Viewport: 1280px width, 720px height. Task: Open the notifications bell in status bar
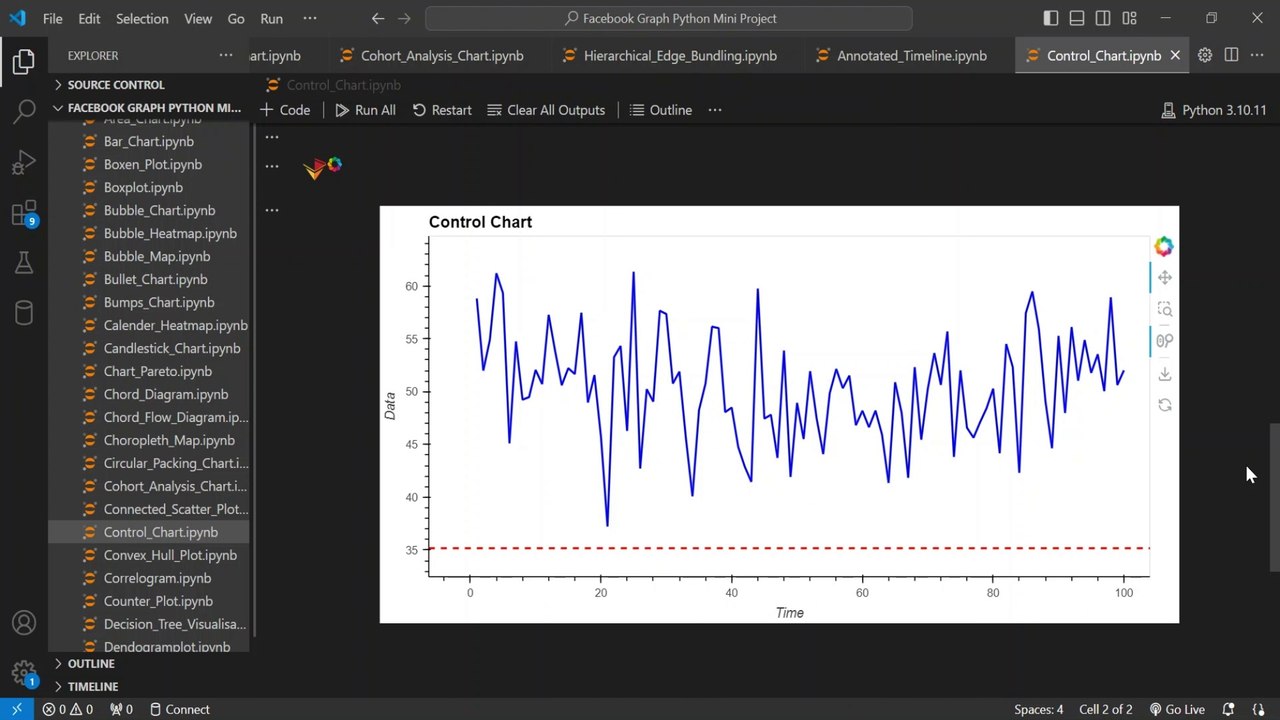pos(1229,709)
